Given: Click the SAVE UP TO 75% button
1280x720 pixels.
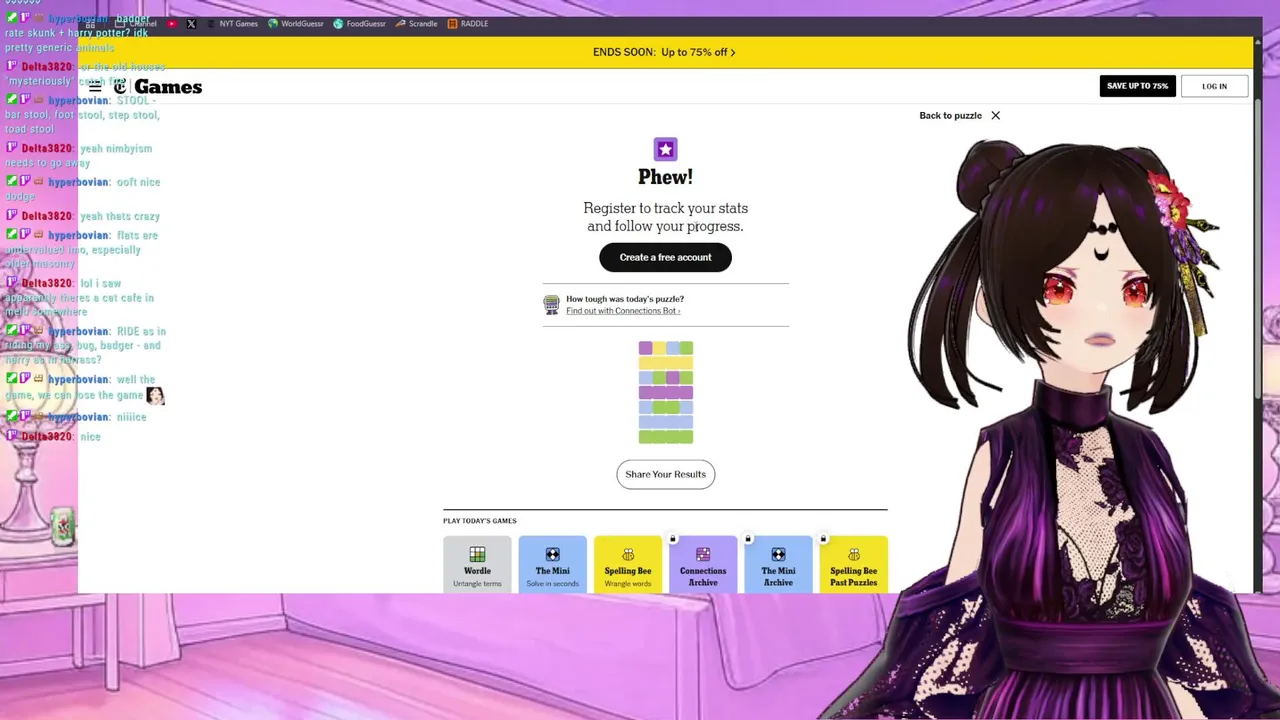Looking at the screenshot, I should pos(1137,86).
